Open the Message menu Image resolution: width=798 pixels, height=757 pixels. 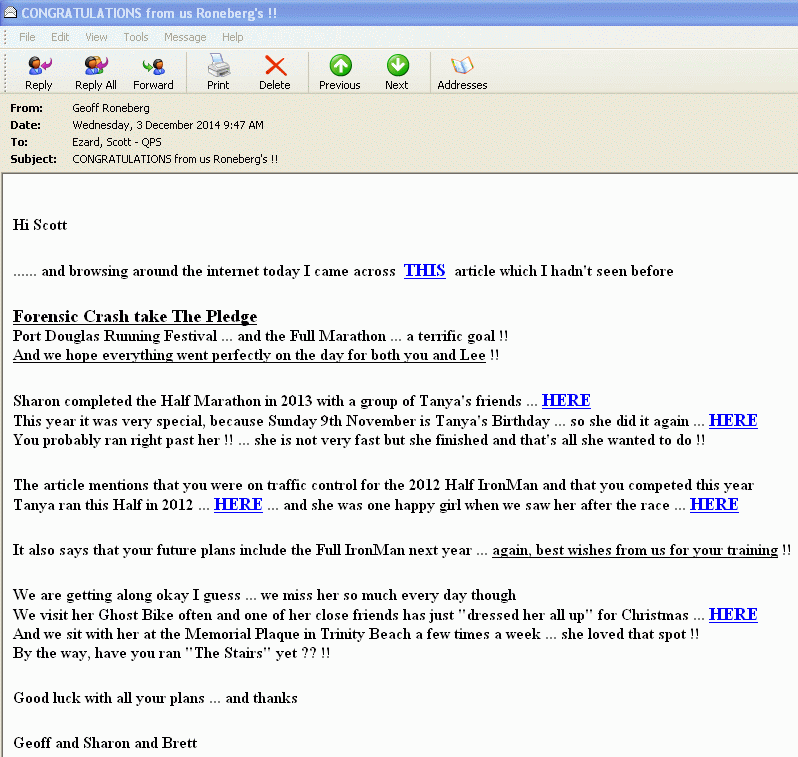point(185,37)
